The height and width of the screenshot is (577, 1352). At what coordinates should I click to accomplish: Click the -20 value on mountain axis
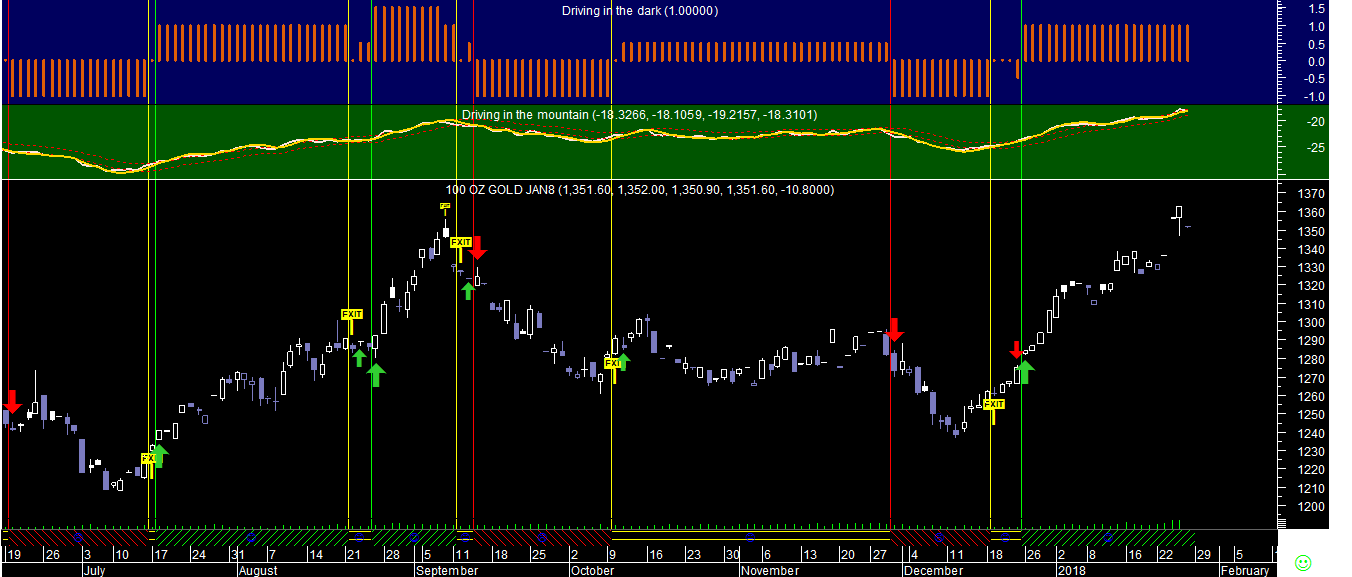point(1315,122)
